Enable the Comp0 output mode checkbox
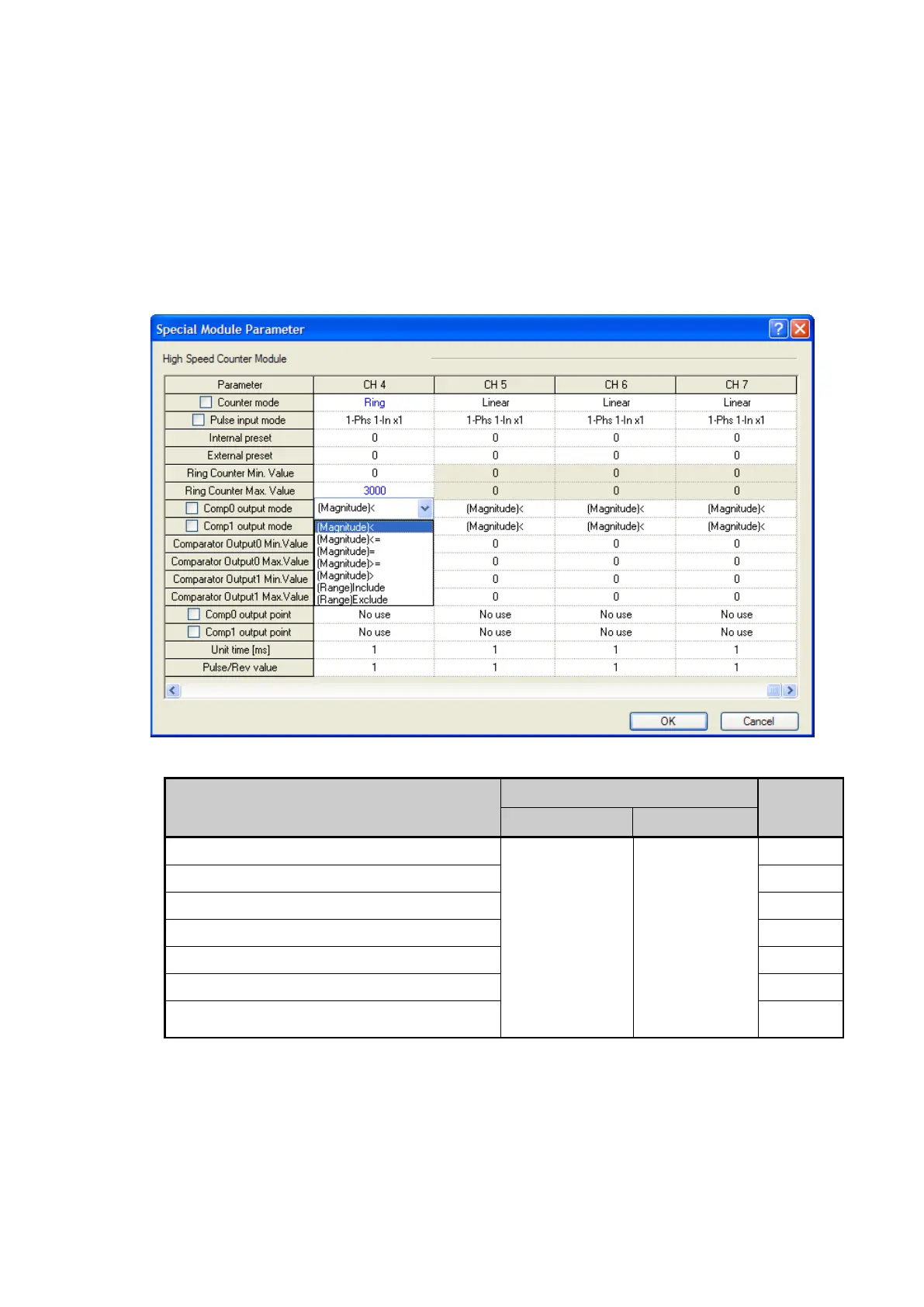The height and width of the screenshot is (1307, 924). [x=192, y=508]
